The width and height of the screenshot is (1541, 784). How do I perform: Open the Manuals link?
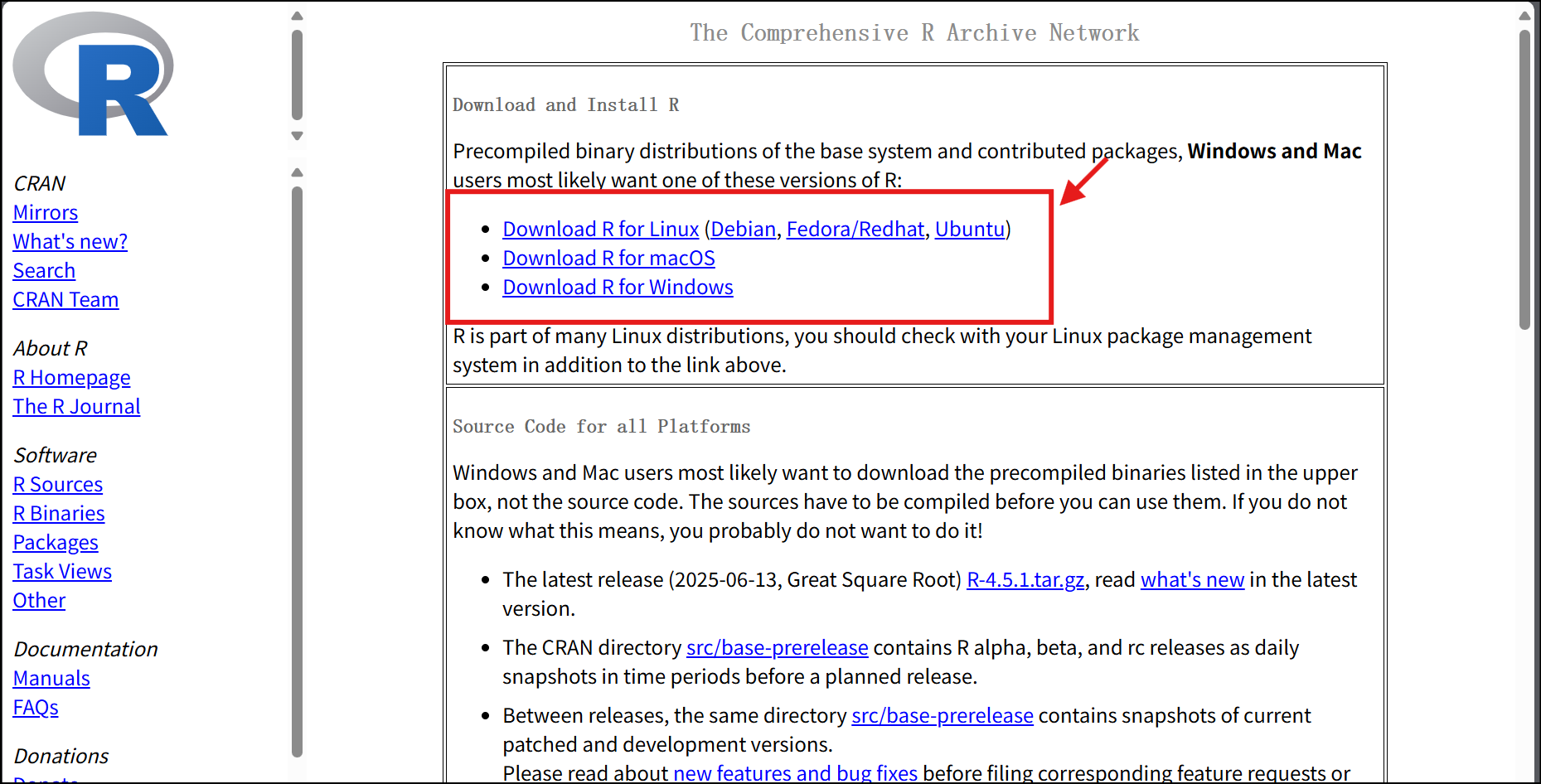pos(51,679)
